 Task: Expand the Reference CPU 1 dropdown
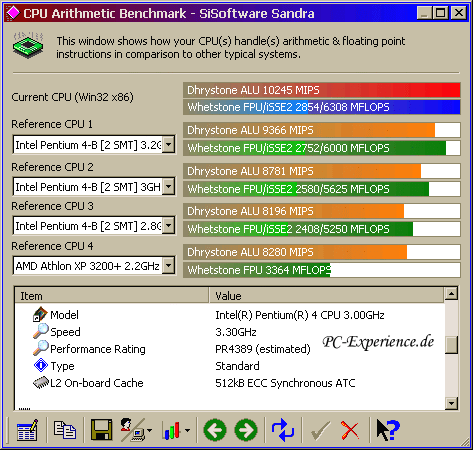coord(169,145)
